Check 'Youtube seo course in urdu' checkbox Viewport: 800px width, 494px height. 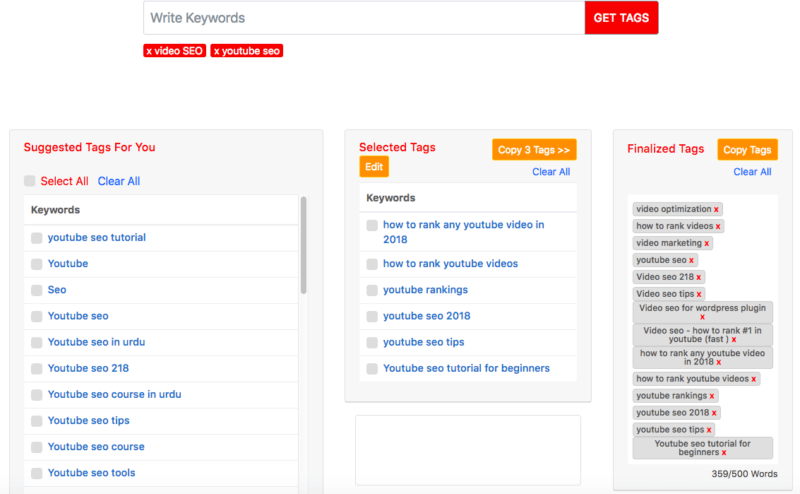click(37, 394)
